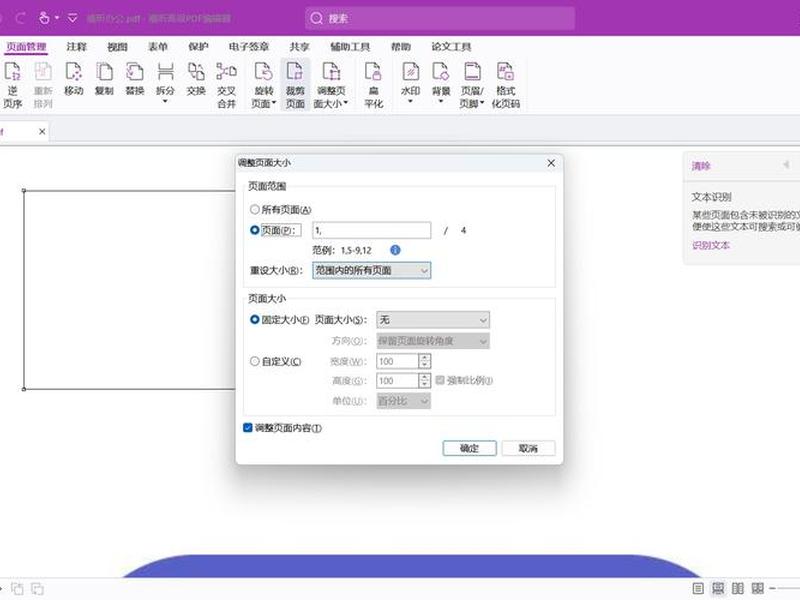Open the 共享 share tab
800x600 pixels.
click(299, 47)
